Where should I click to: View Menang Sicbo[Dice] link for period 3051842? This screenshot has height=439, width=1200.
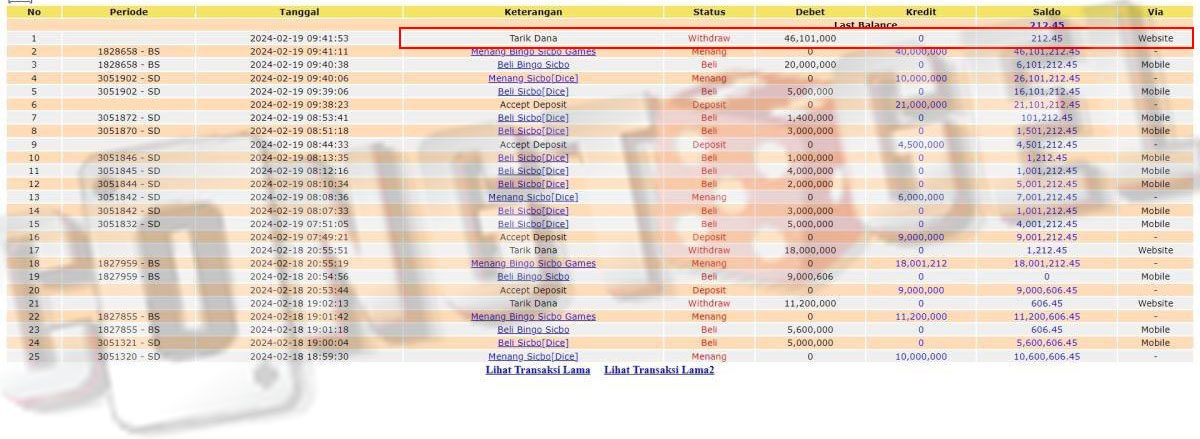[533, 197]
